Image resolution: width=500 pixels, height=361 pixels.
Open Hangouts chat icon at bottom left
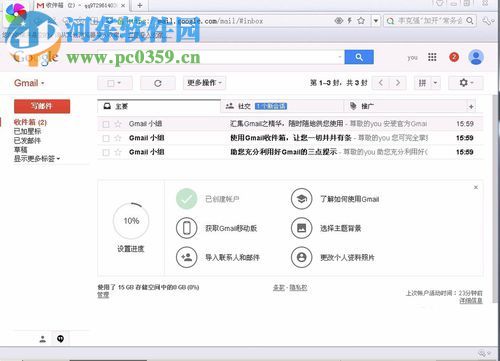pos(60,339)
